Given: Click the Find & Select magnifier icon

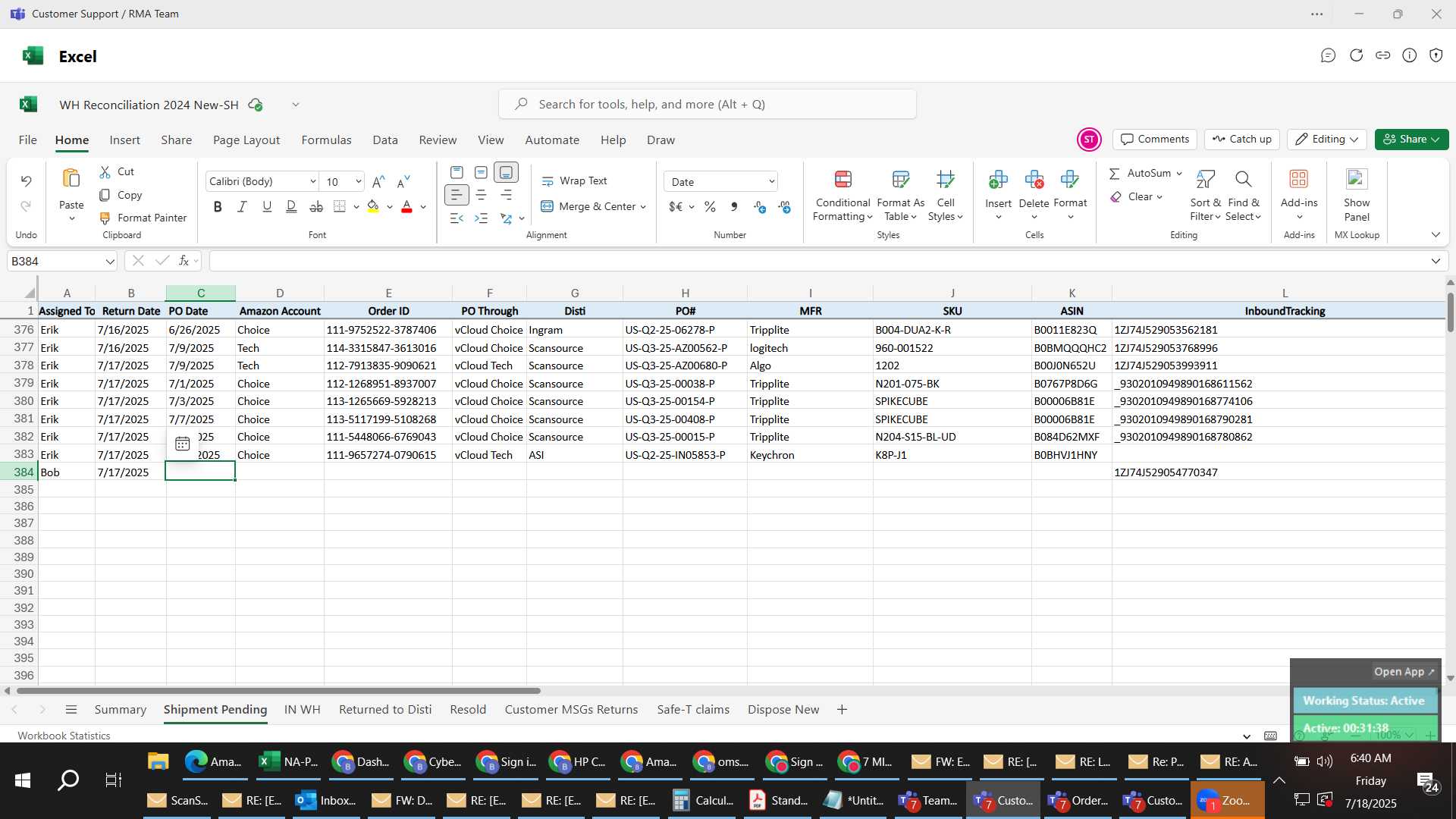Looking at the screenshot, I should tap(1242, 179).
